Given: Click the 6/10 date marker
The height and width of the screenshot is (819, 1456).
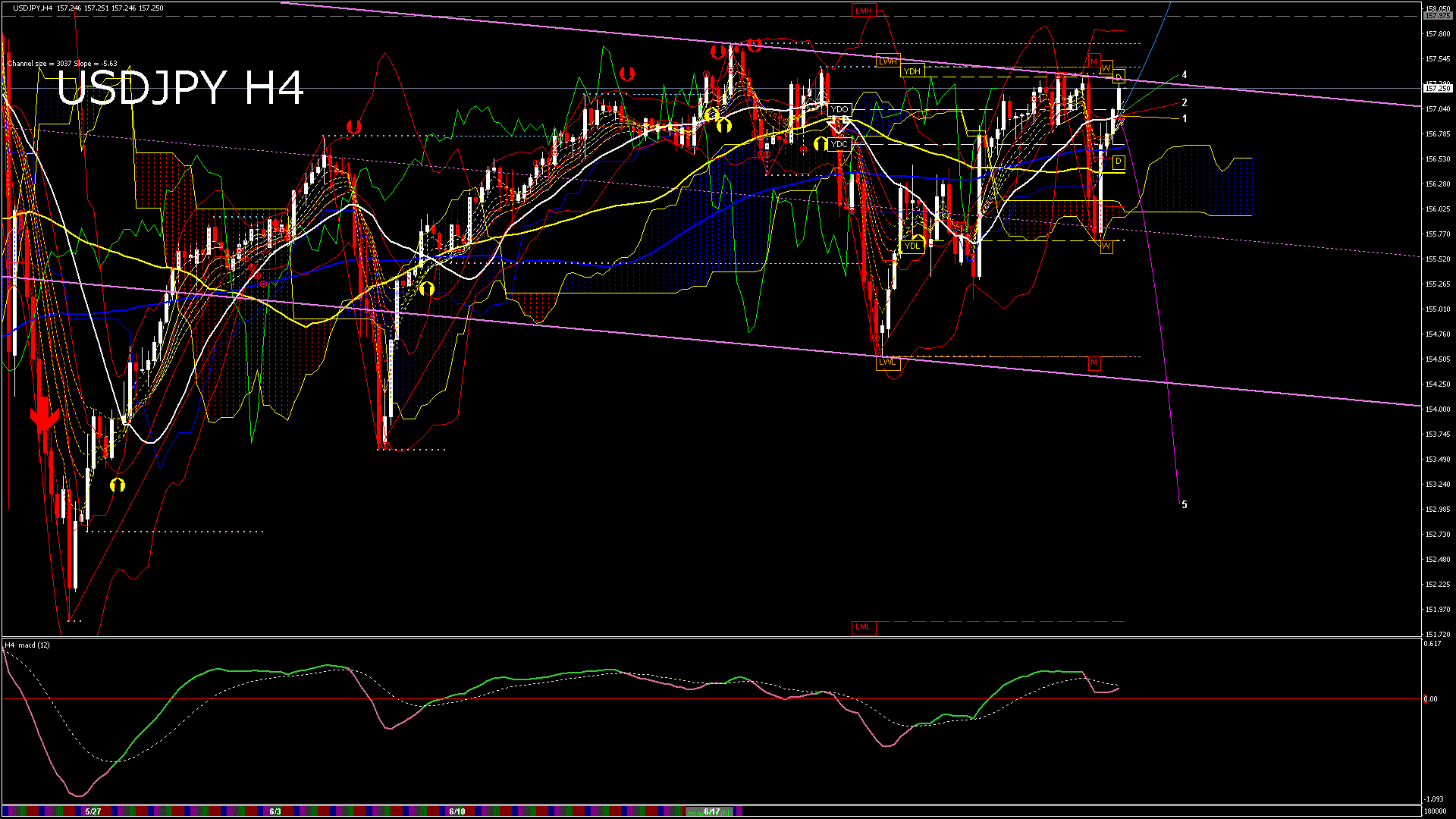Looking at the screenshot, I should coord(457,811).
